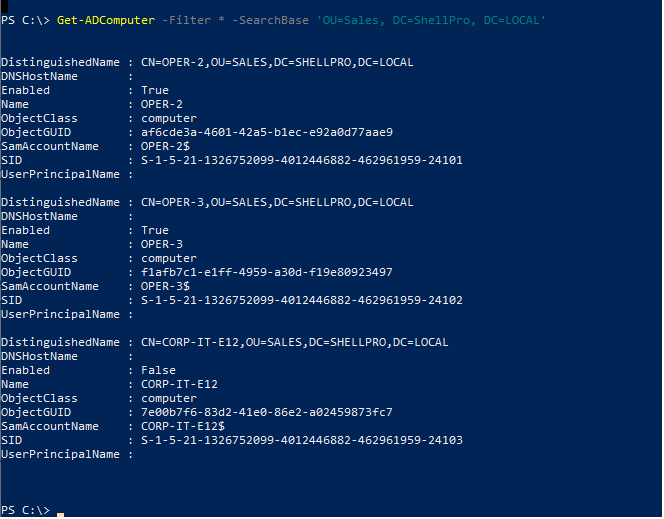This screenshot has height=519, width=664.
Task: Click the SID ending in 24103
Action: click(x=302, y=440)
